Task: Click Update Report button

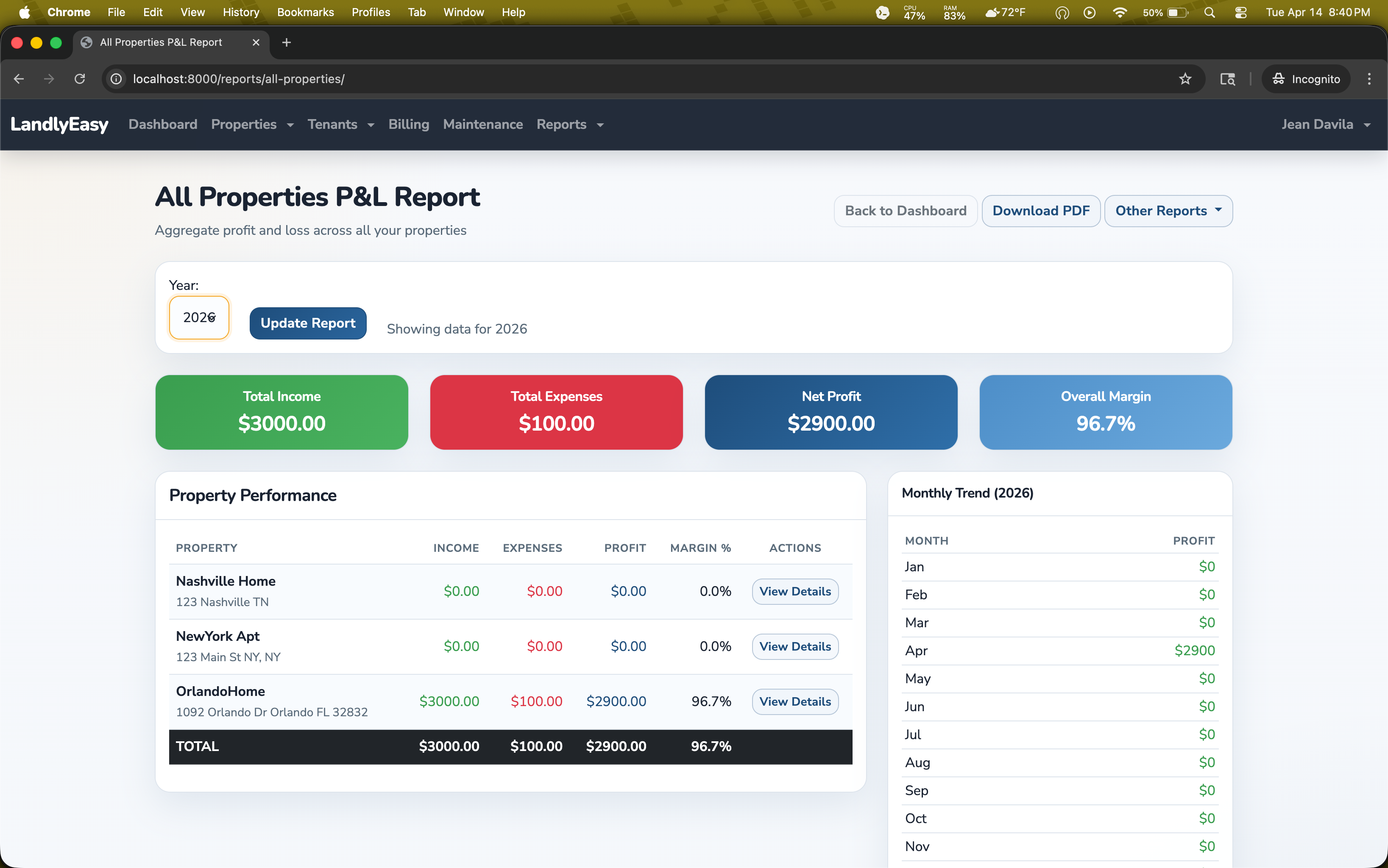Action: [x=308, y=323]
